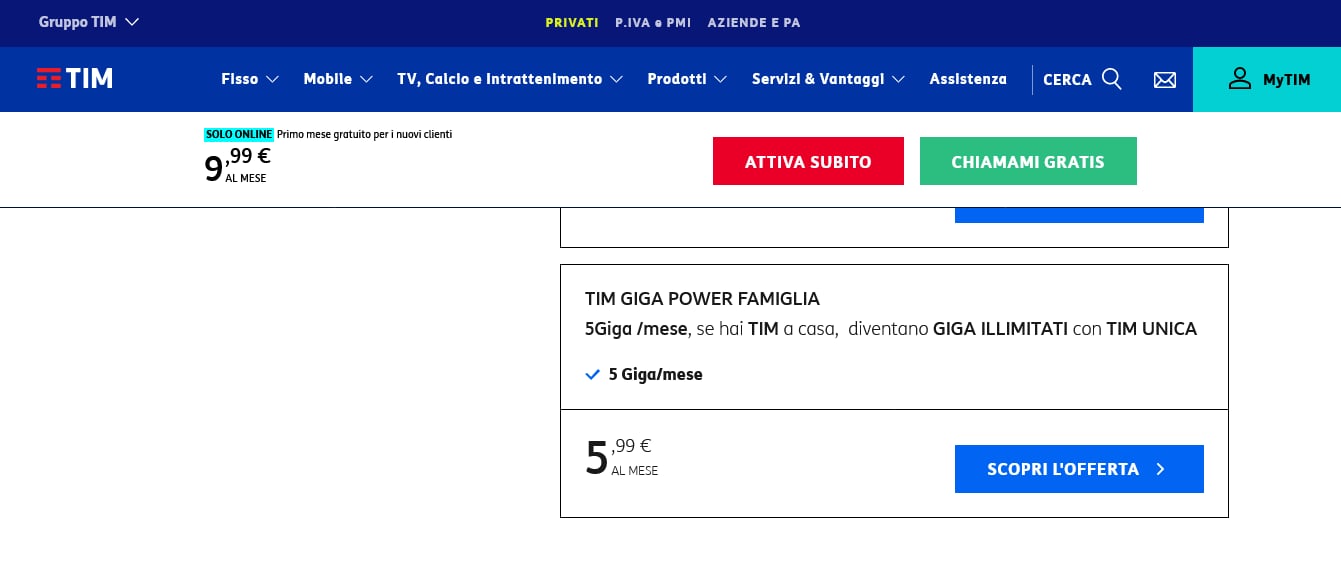Open TV, Calcio e Intrattenimento menu
This screenshot has height=578, width=1341.
[510, 79]
